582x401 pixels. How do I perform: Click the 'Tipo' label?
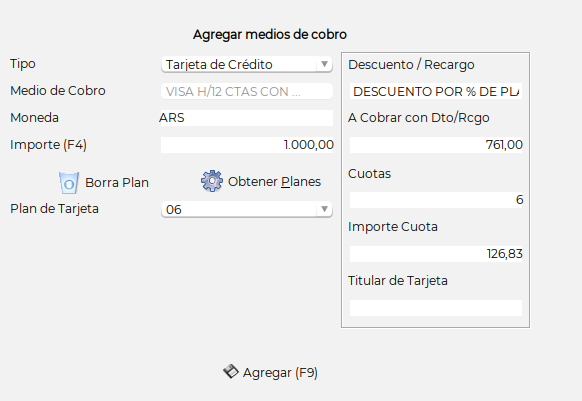point(23,64)
